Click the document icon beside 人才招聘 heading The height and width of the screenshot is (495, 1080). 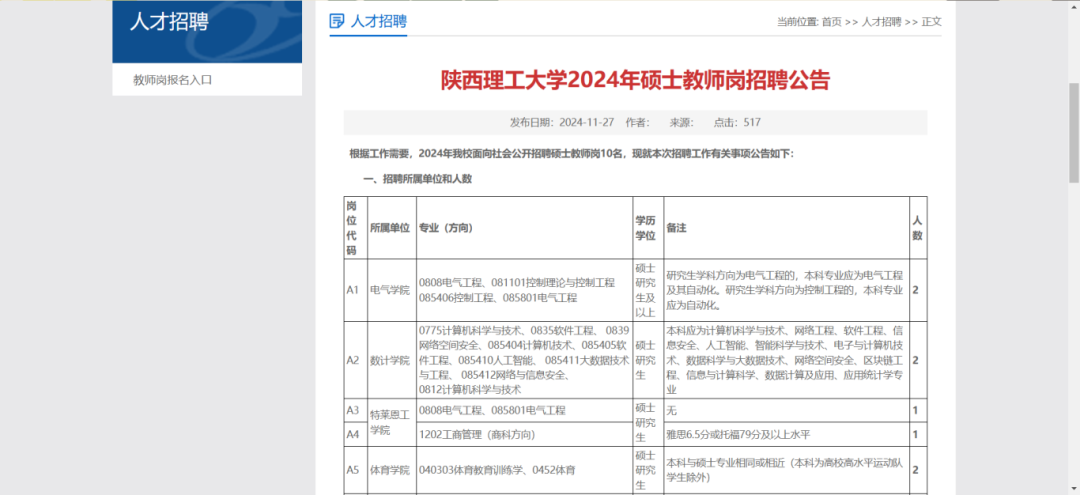click(337, 21)
